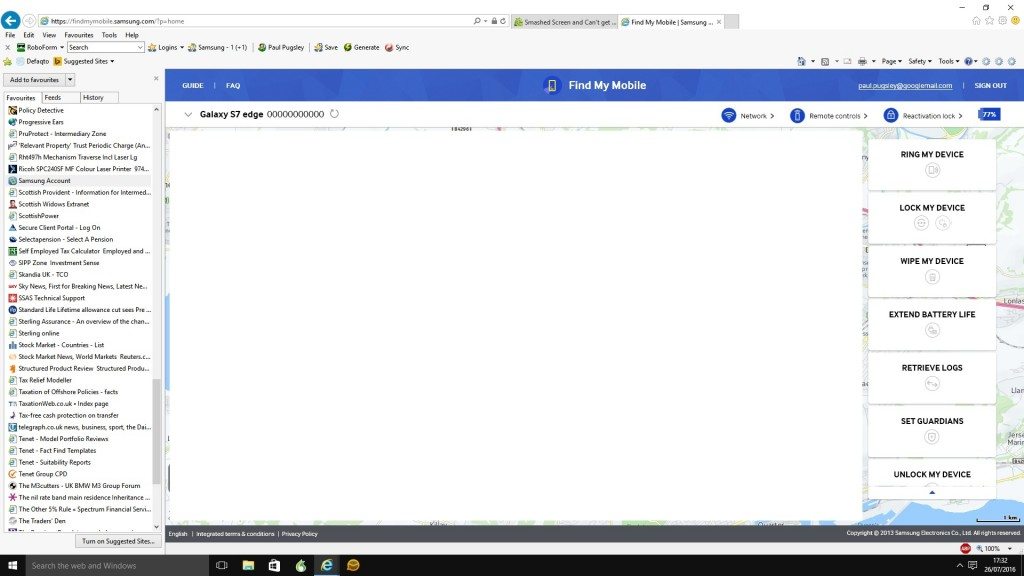Open File Explorer from the taskbar
The width and height of the screenshot is (1024, 576).
point(248,565)
